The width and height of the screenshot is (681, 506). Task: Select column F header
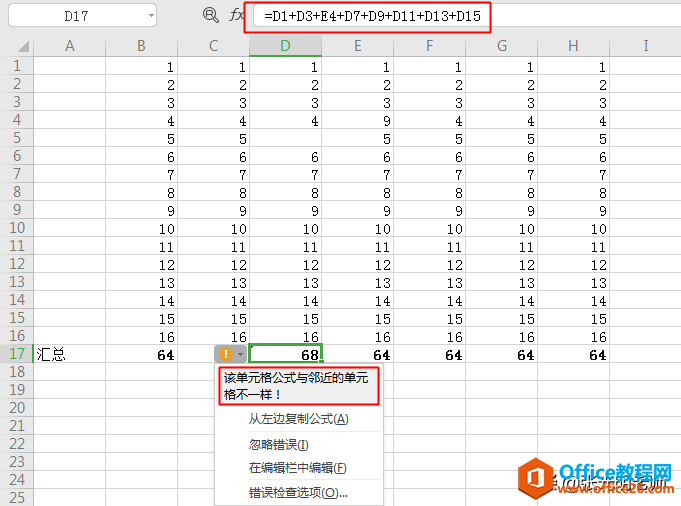point(430,46)
